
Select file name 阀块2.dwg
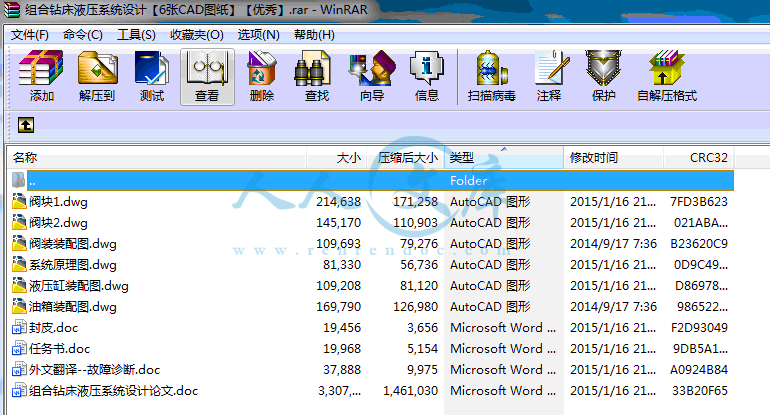coord(58,223)
